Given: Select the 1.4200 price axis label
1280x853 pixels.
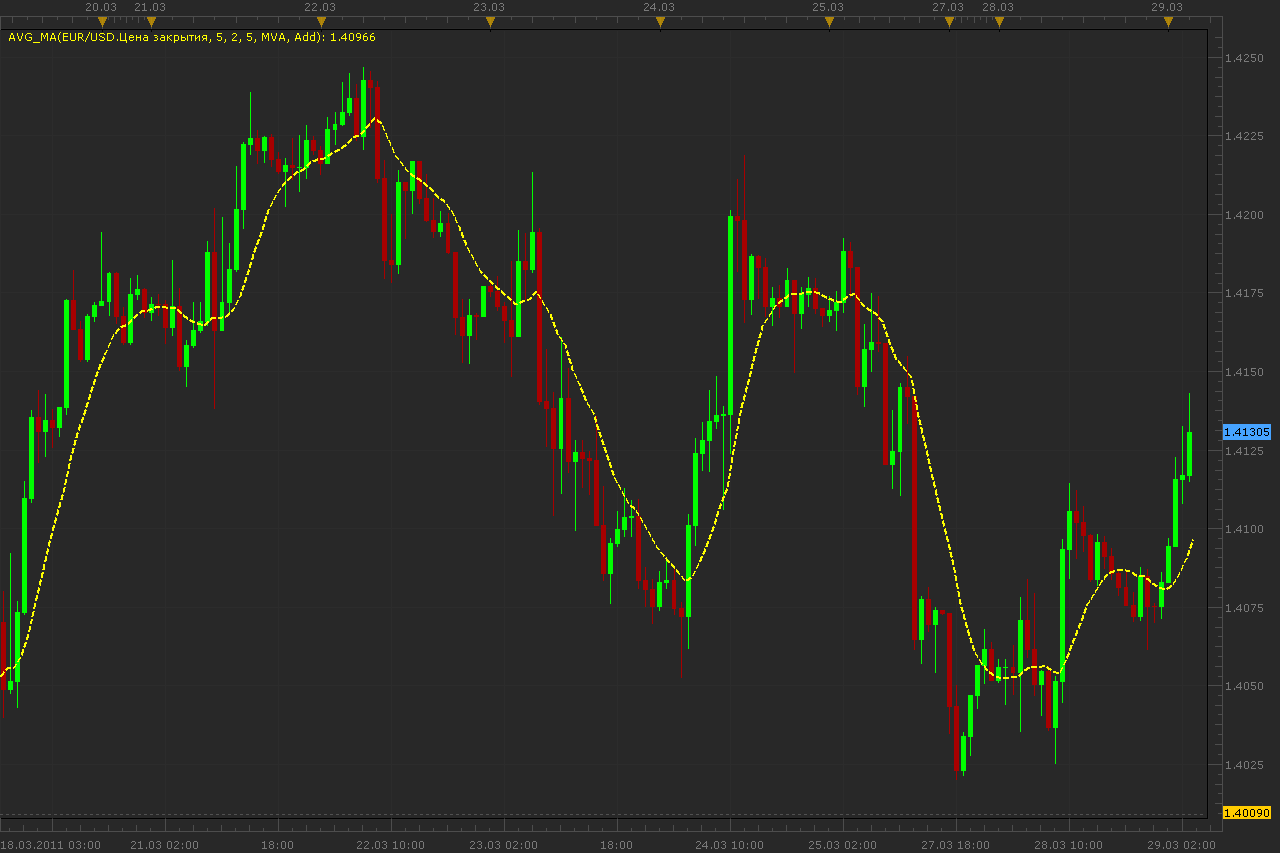Looking at the screenshot, I should [x=1244, y=215].
